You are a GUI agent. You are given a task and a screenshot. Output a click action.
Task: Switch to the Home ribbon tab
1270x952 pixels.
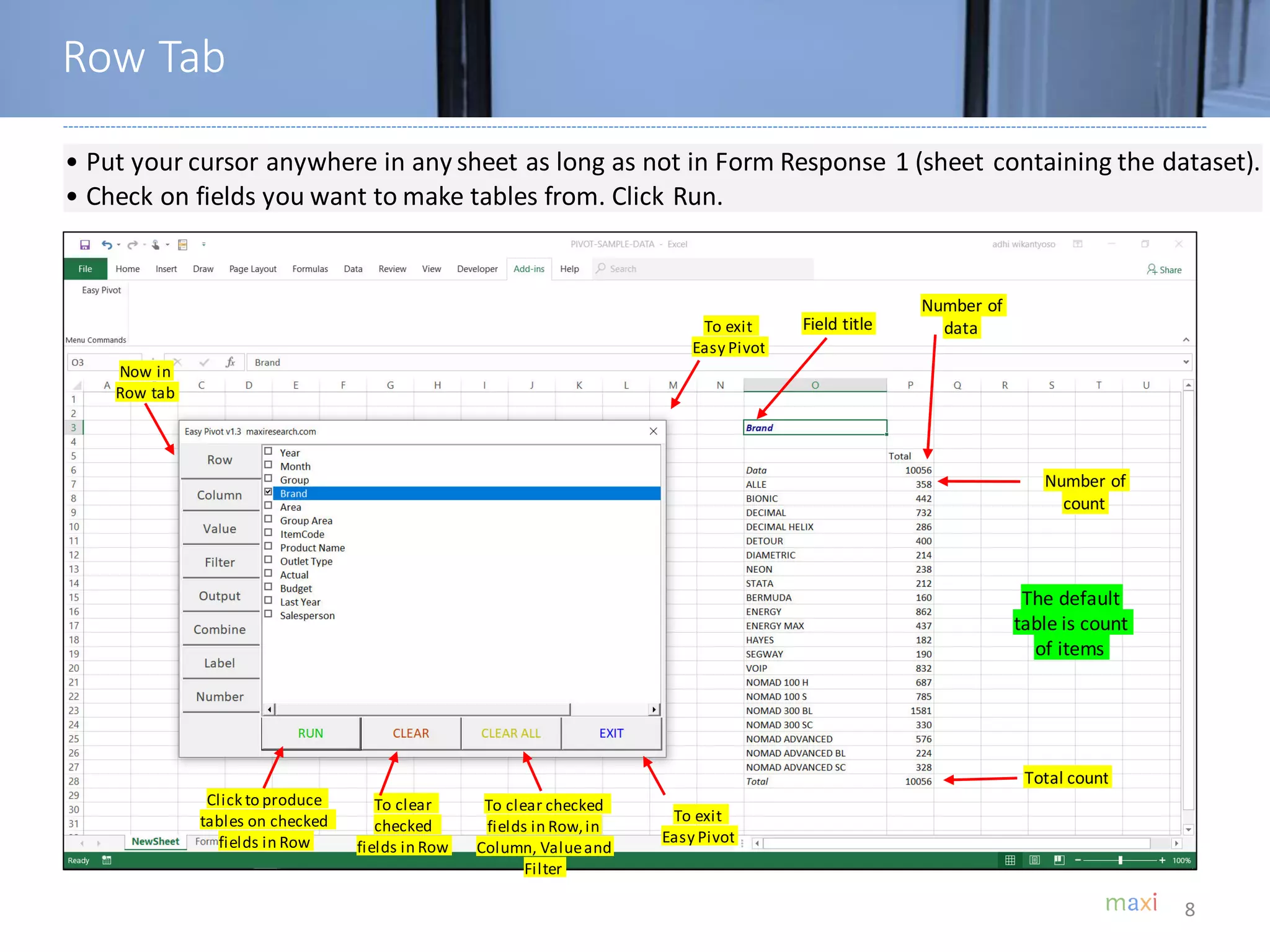point(127,269)
